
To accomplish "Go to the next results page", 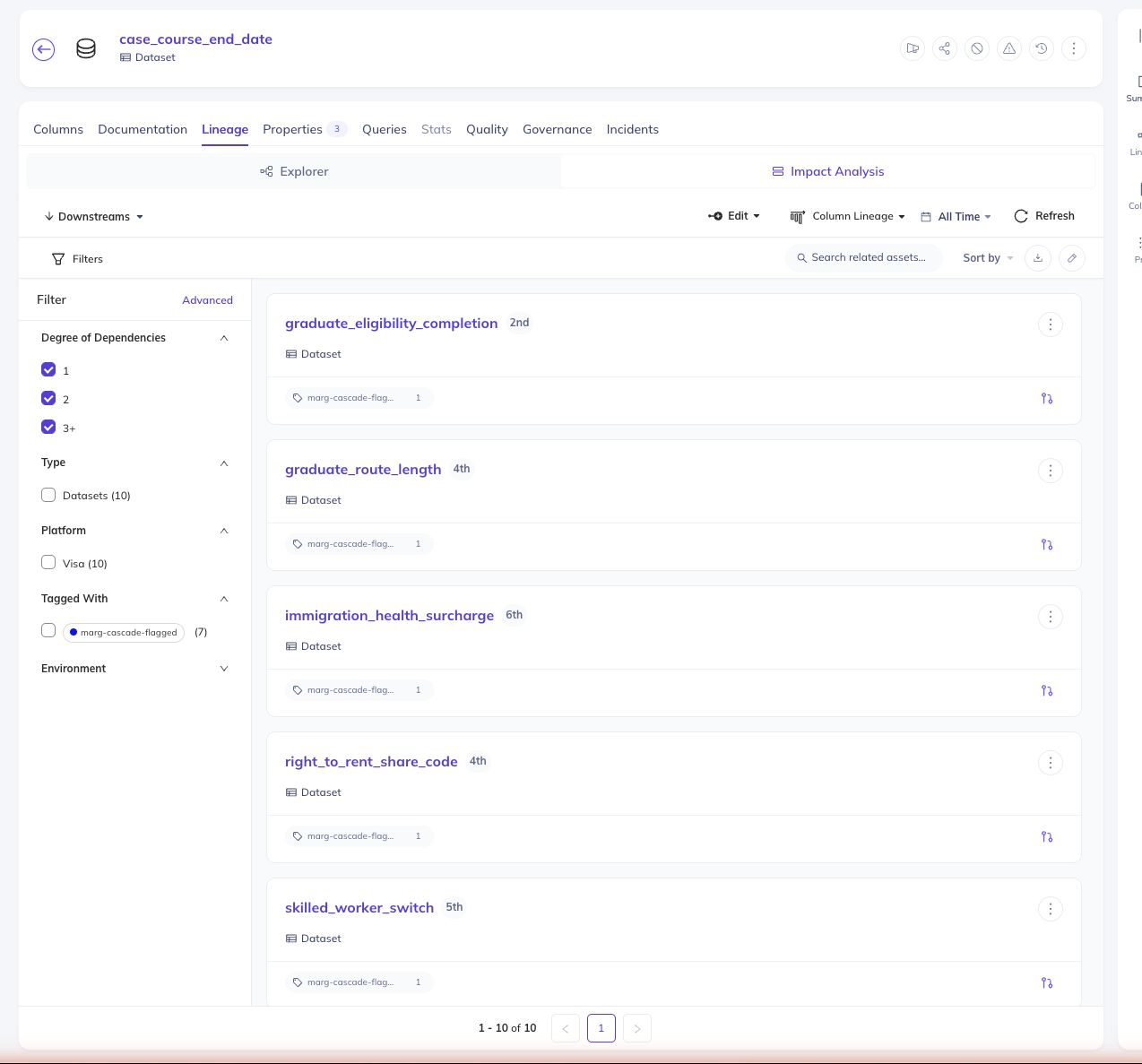I will (637, 1028).
